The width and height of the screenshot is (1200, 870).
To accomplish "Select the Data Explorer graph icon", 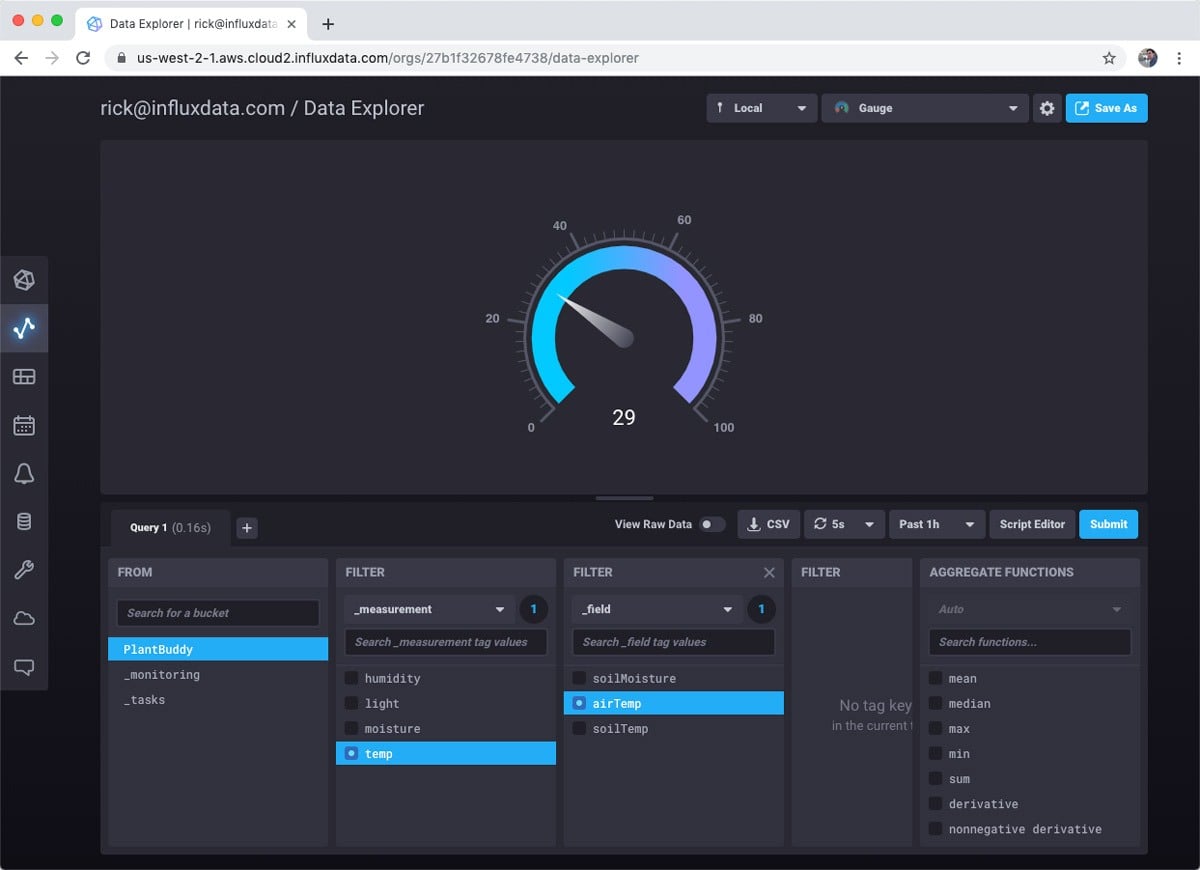I will pyautogui.click(x=25, y=328).
